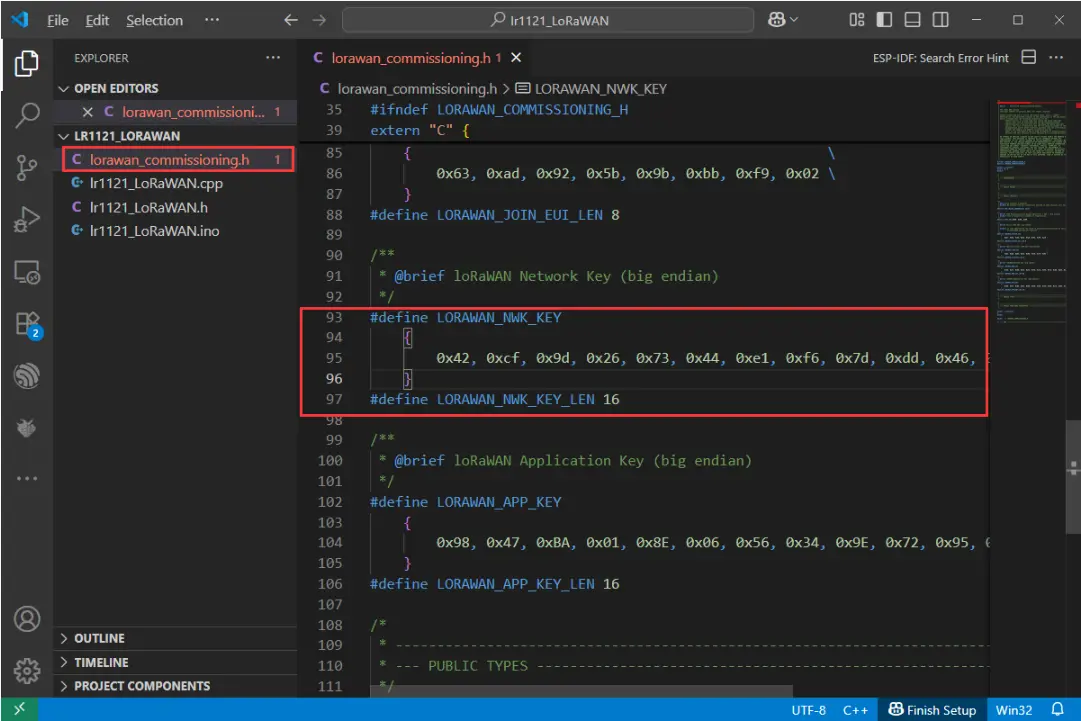Click ESP-IDF: Search Error Hint
This screenshot has height=721, width=1081.
tap(940, 58)
